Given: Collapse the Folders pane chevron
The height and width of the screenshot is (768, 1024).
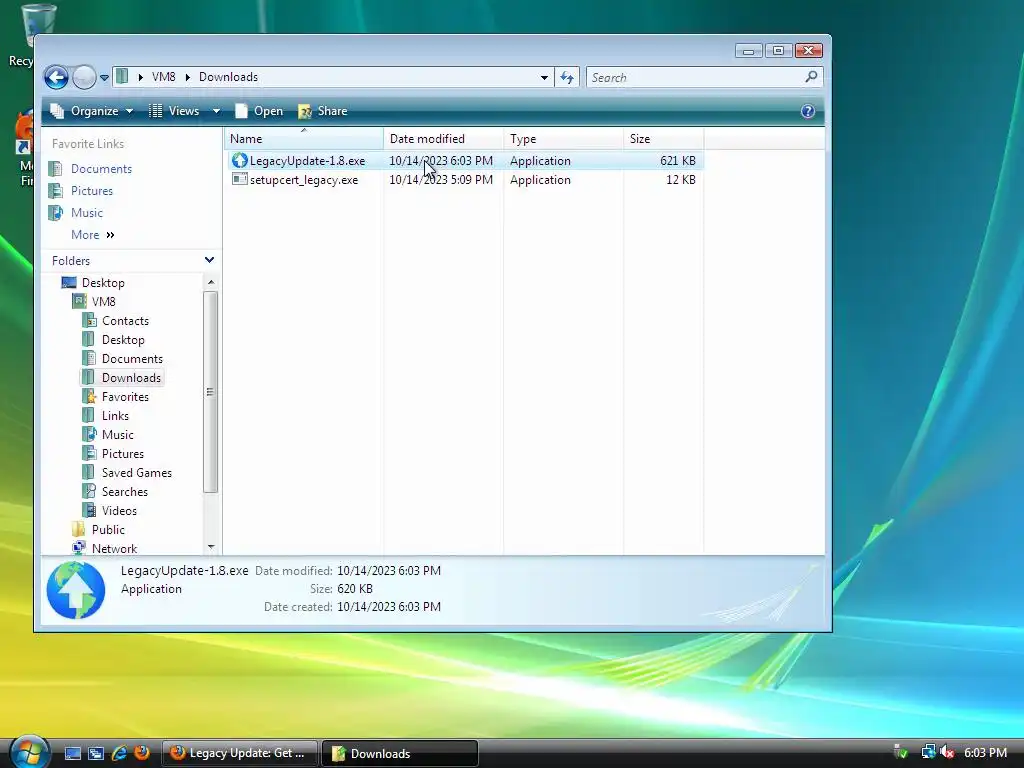Looking at the screenshot, I should [x=209, y=260].
